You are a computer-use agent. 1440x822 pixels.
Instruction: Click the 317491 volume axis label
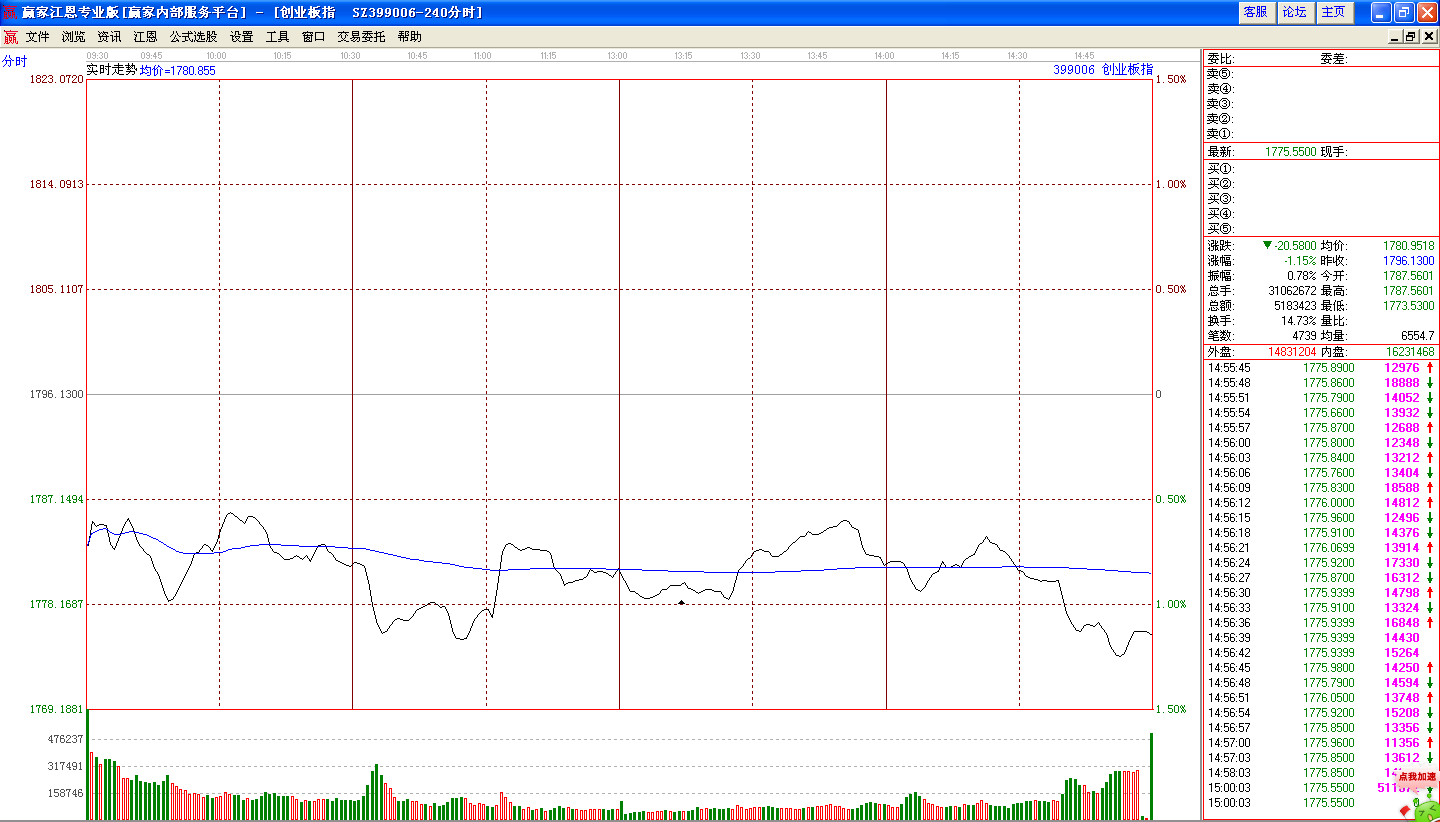click(x=64, y=766)
